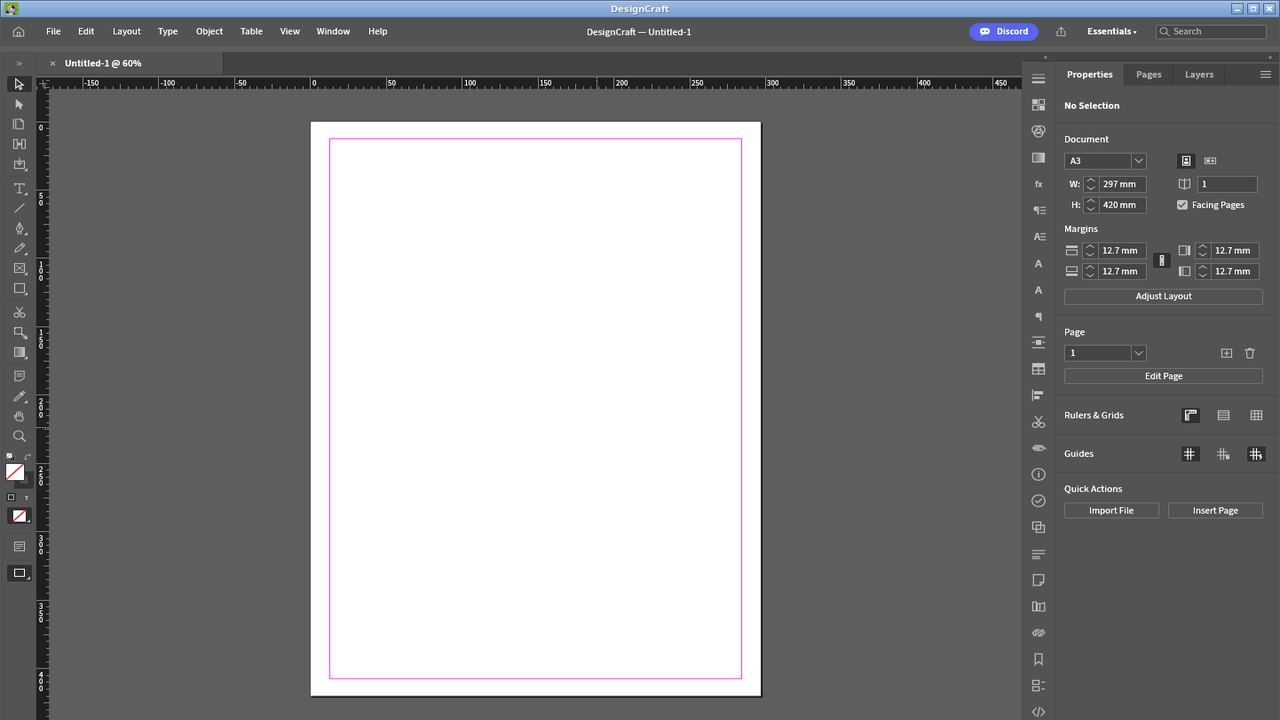Select the Type tool
This screenshot has width=1280, height=720.
point(19,188)
